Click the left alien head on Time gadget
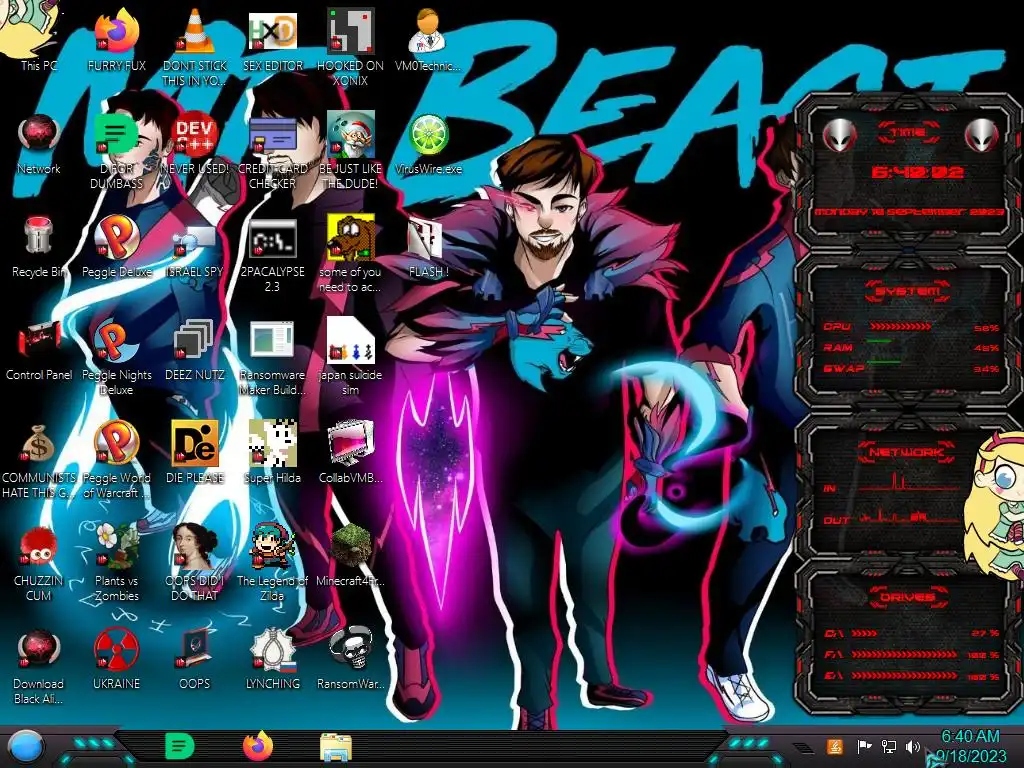The image size is (1024, 768). 839,135
